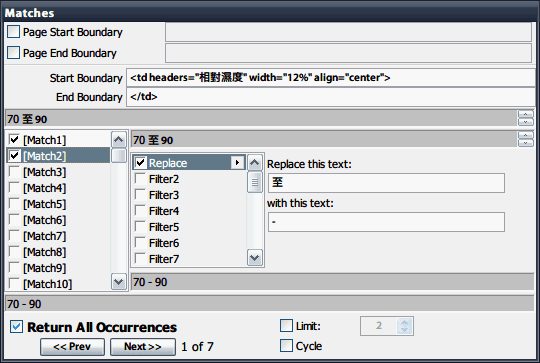Viewport: 540px width, 363px height.
Task: Select the Filter2 row label
Action: pos(164,179)
